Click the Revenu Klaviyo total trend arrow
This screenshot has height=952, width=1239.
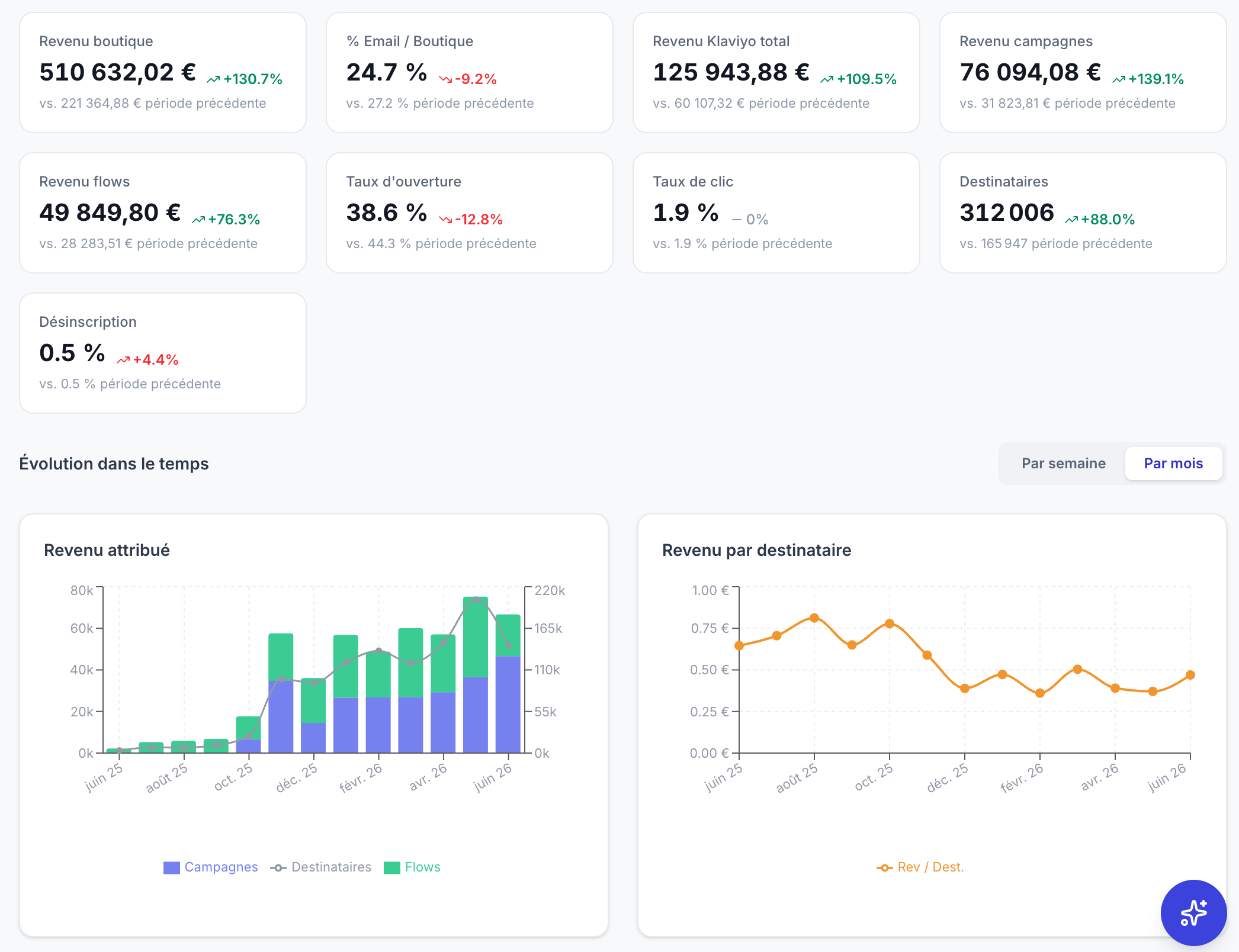click(827, 79)
